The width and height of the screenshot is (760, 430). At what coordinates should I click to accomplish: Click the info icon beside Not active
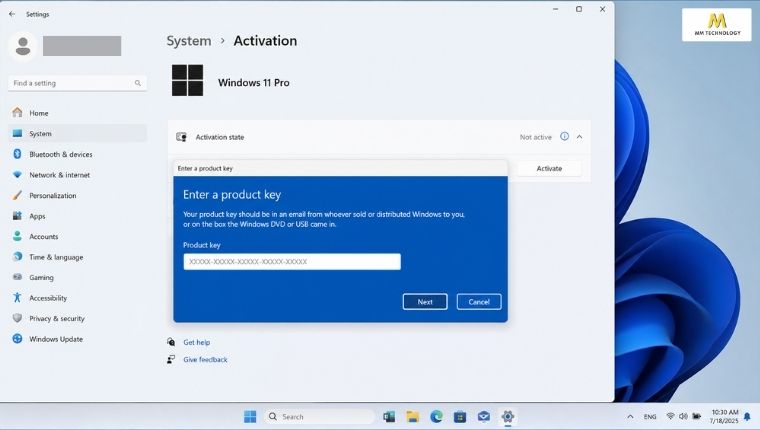(x=564, y=136)
